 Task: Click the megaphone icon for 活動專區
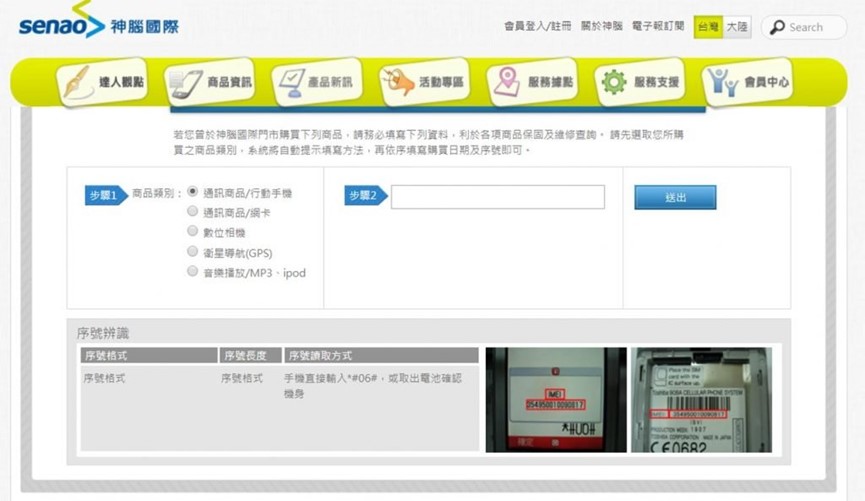click(x=399, y=82)
